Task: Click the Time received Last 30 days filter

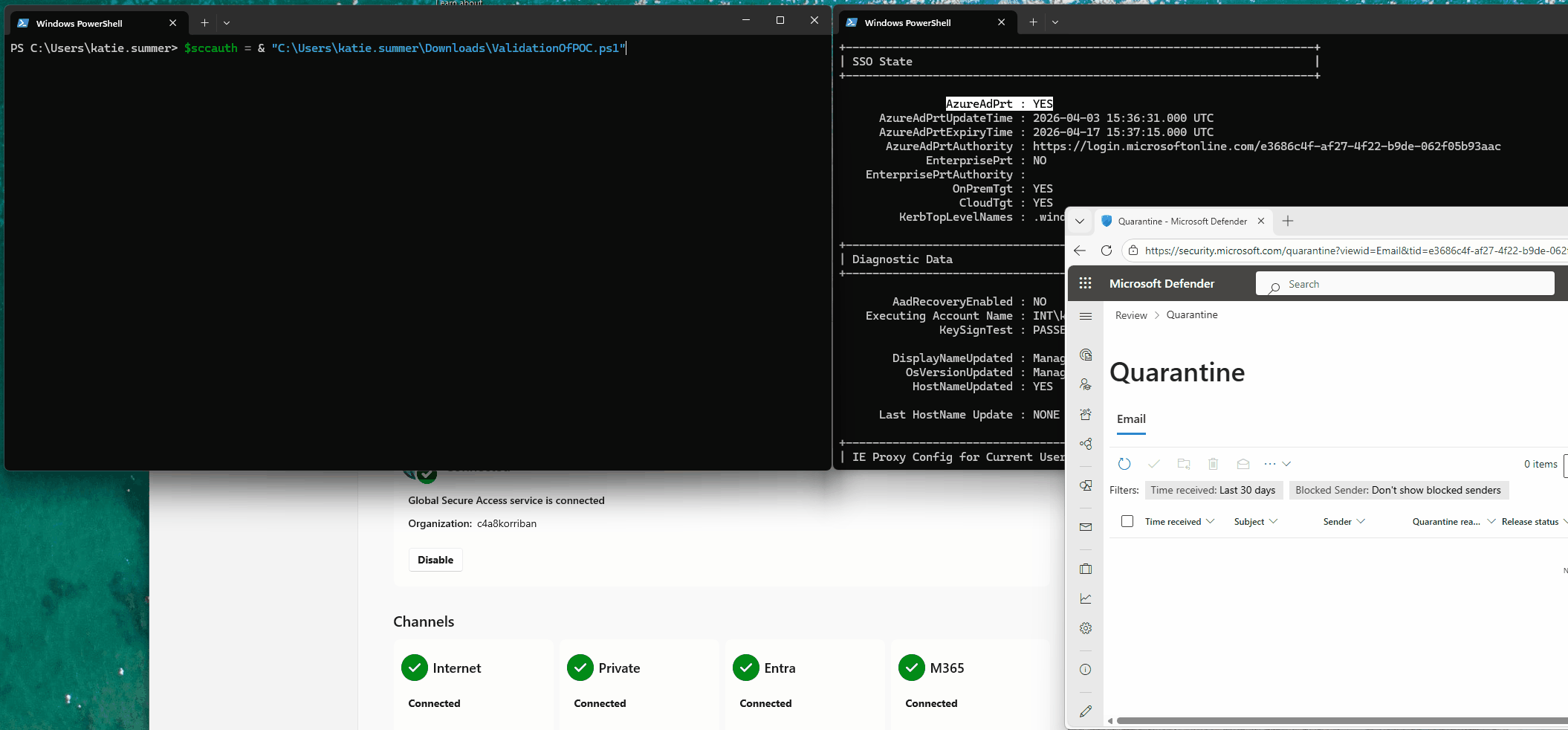Action: [1213, 490]
